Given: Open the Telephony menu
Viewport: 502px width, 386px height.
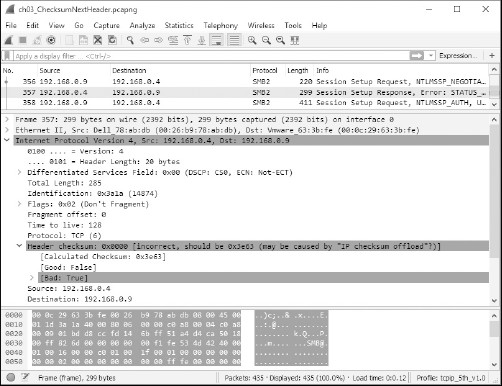Looking at the screenshot, I should coord(221,25).
